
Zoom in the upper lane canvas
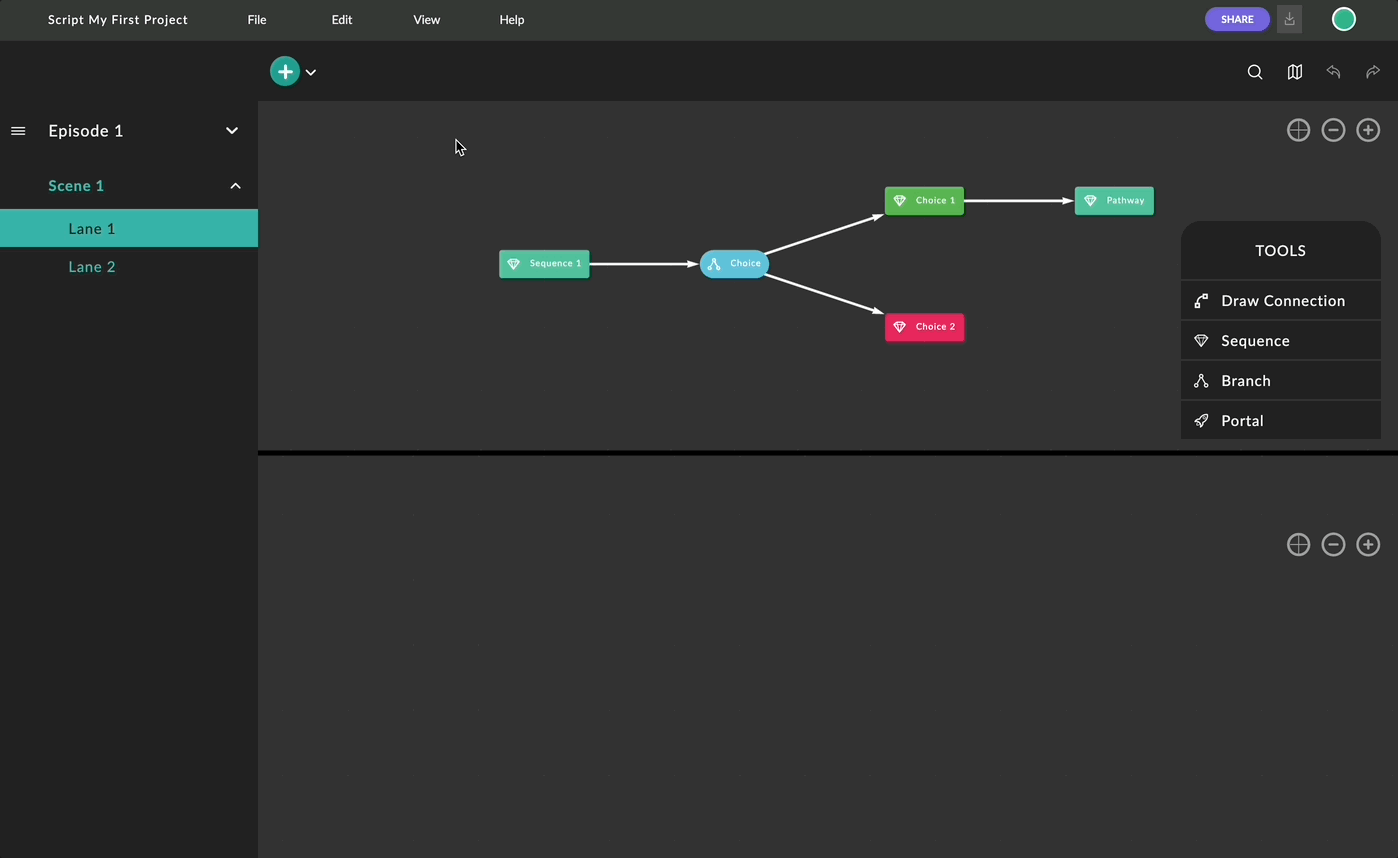click(x=1368, y=130)
